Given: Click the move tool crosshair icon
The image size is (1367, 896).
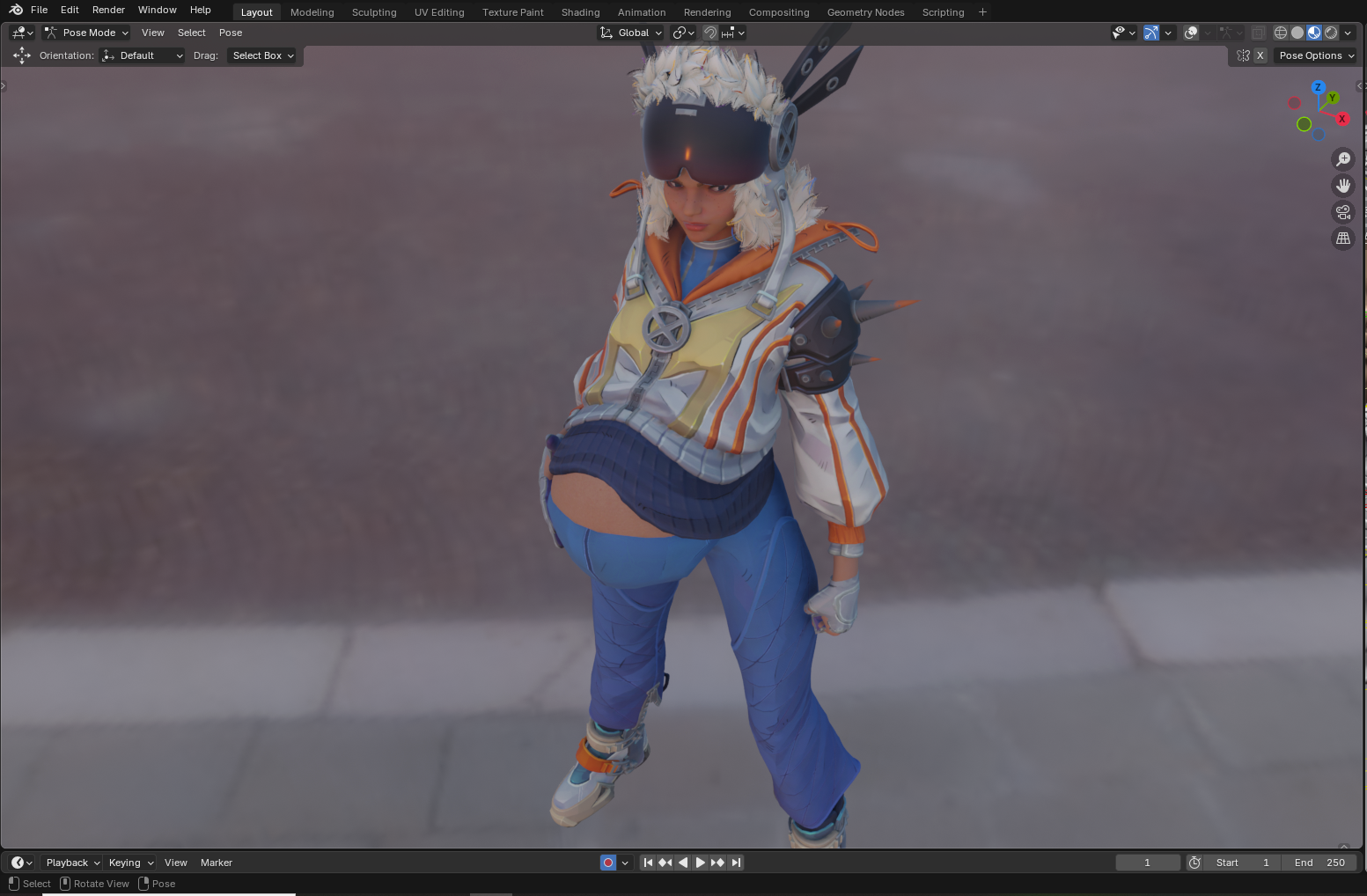Looking at the screenshot, I should [22, 55].
